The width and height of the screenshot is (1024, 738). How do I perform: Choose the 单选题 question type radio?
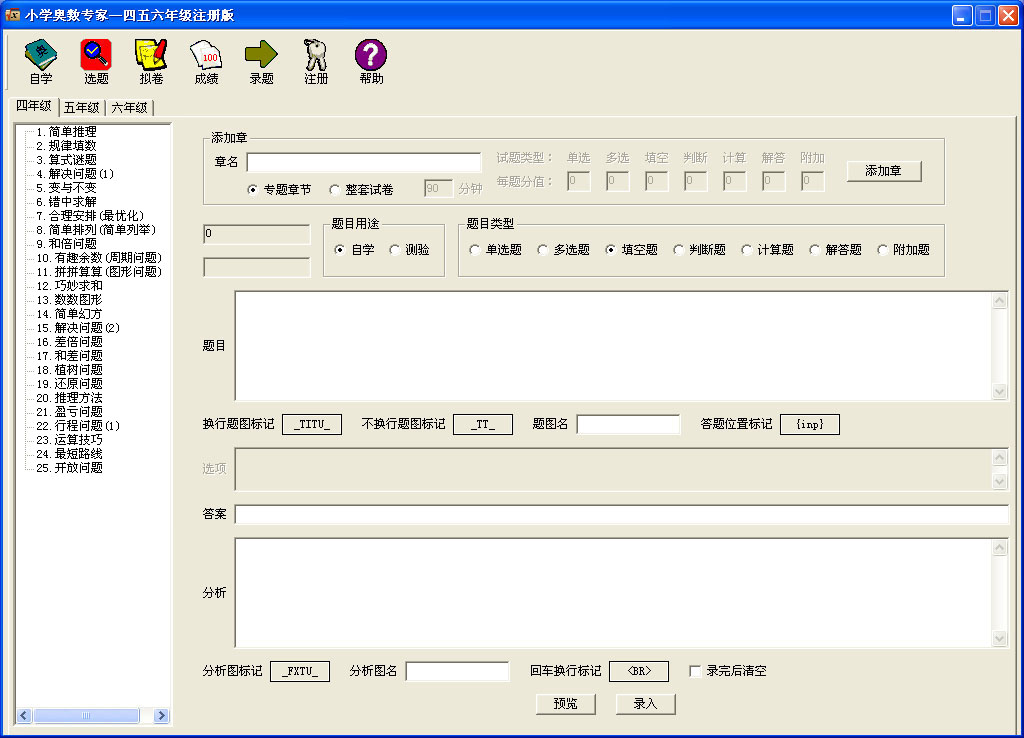475,250
